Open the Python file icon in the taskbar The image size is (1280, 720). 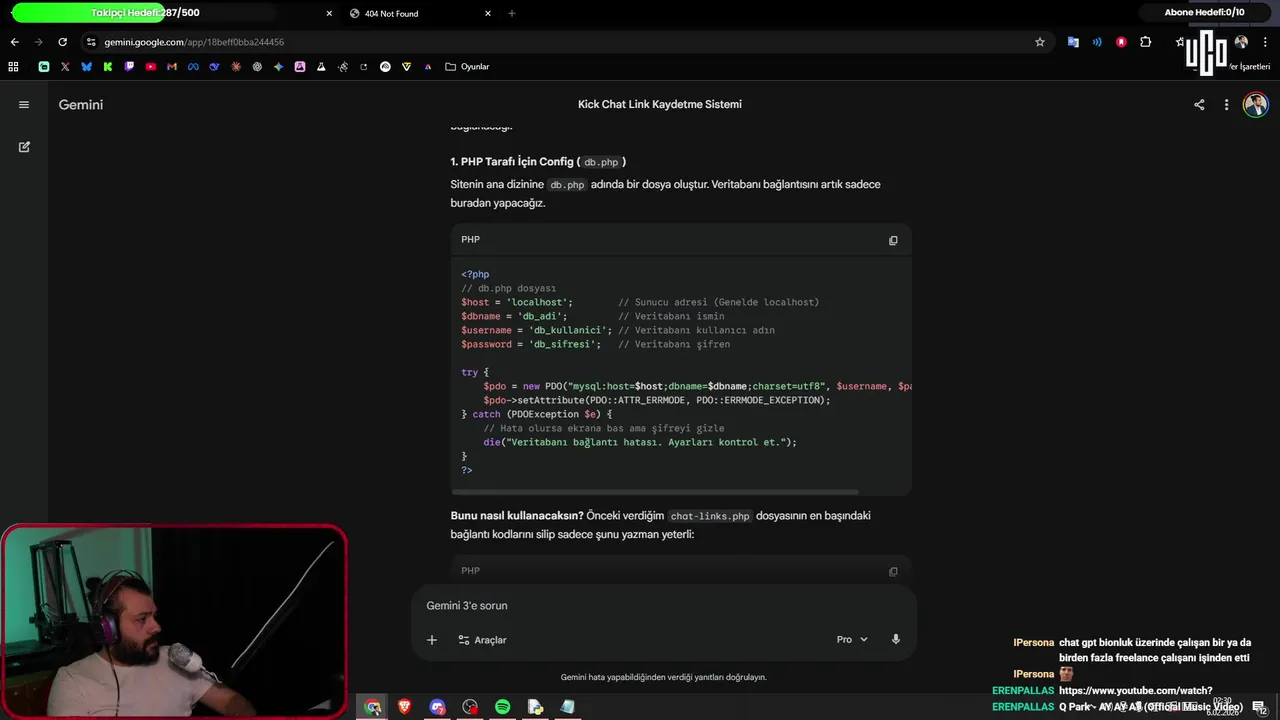click(x=535, y=707)
